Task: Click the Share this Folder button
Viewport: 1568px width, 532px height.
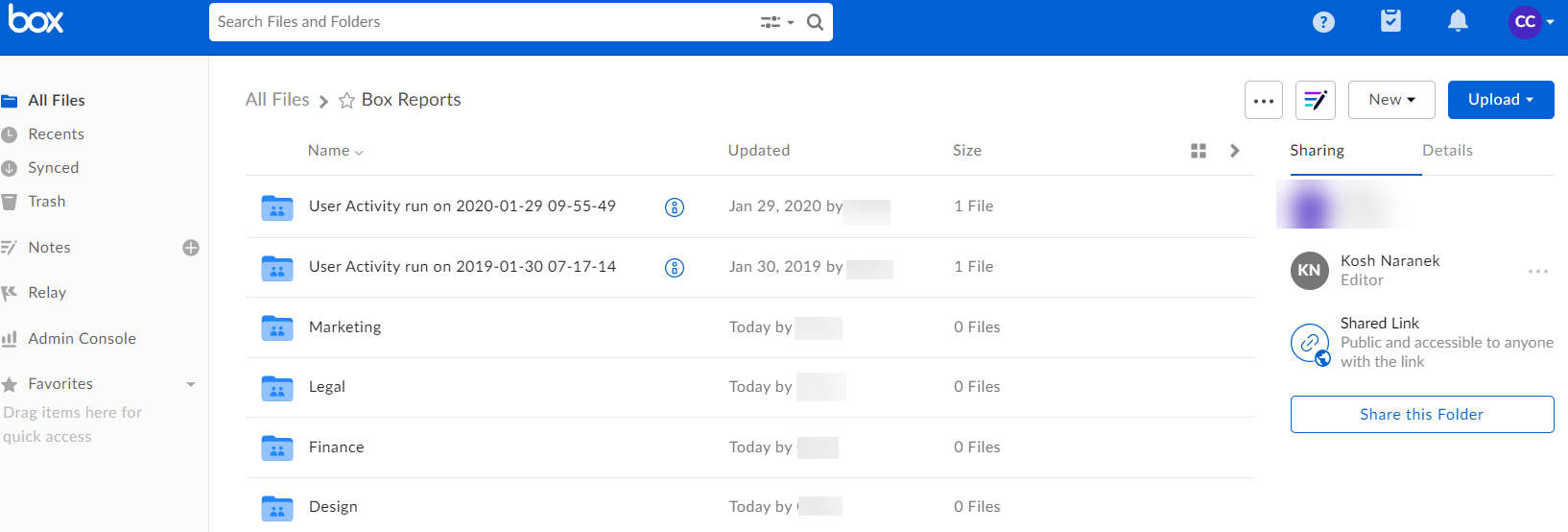Action: click(1421, 415)
